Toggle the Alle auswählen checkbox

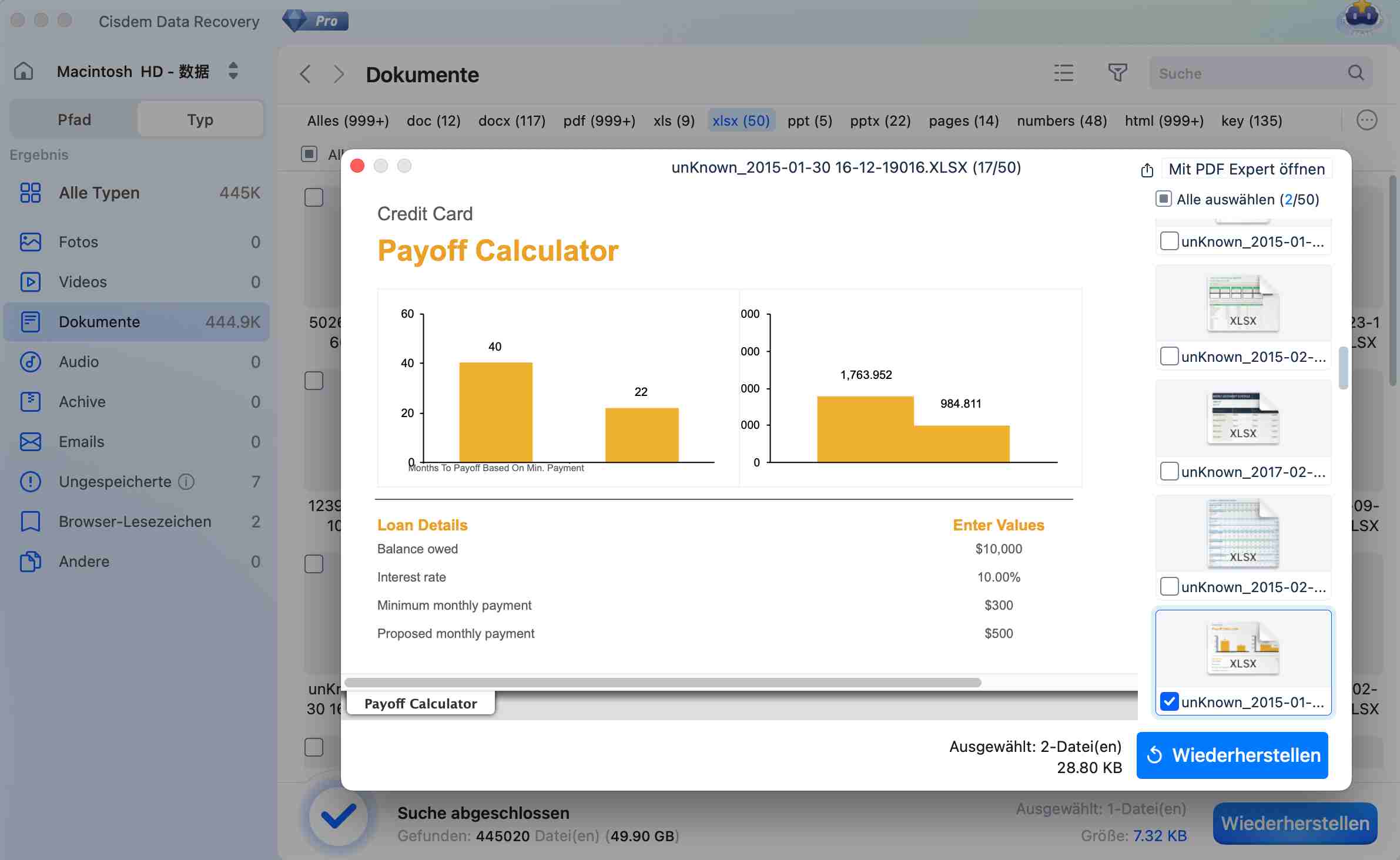[x=1163, y=199]
